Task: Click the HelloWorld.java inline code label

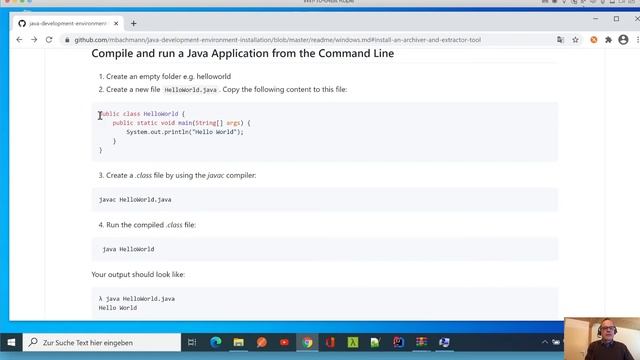Action: [x=190, y=90]
